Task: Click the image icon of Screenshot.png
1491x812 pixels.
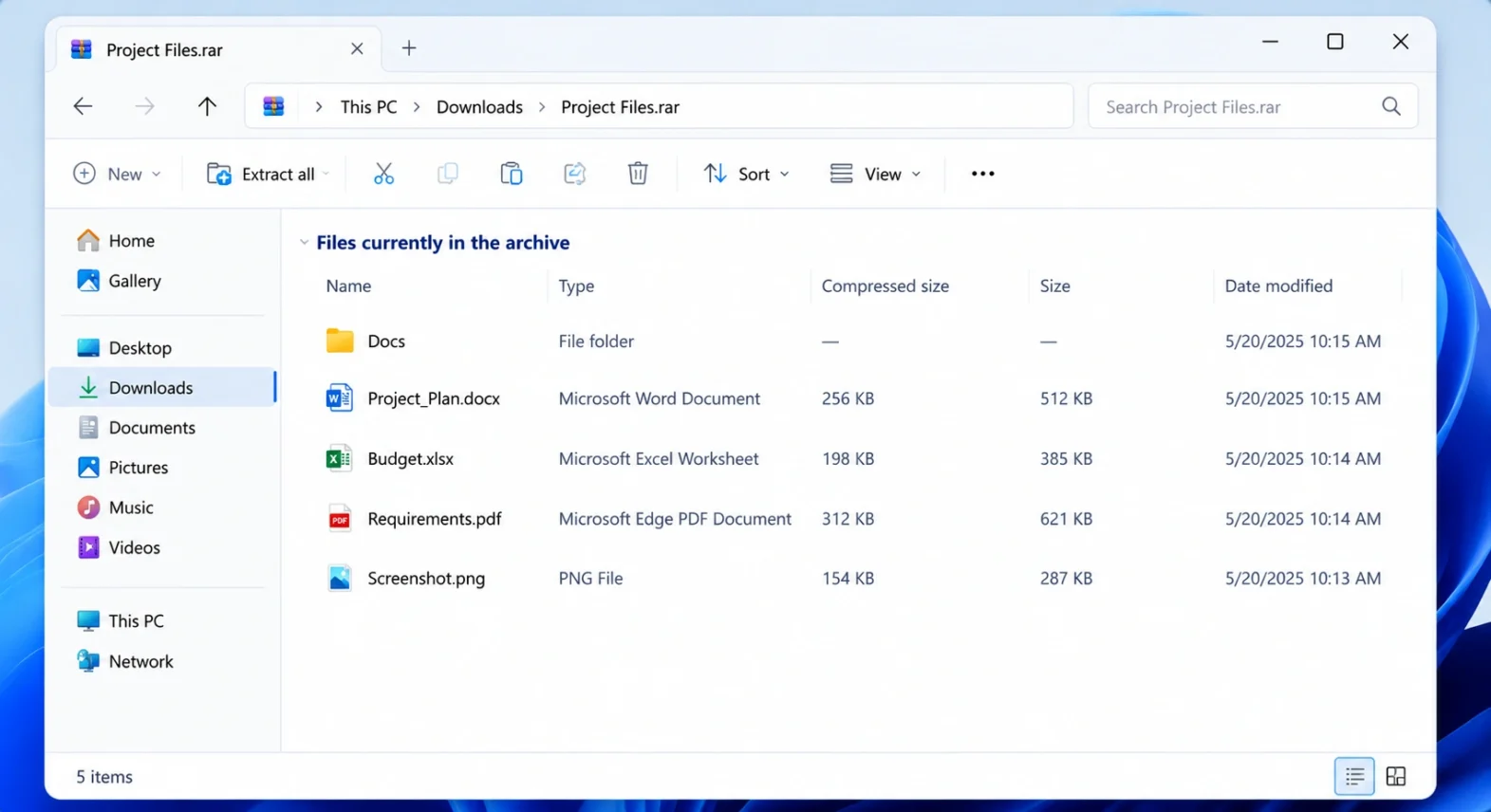Action: click(339, 578)
